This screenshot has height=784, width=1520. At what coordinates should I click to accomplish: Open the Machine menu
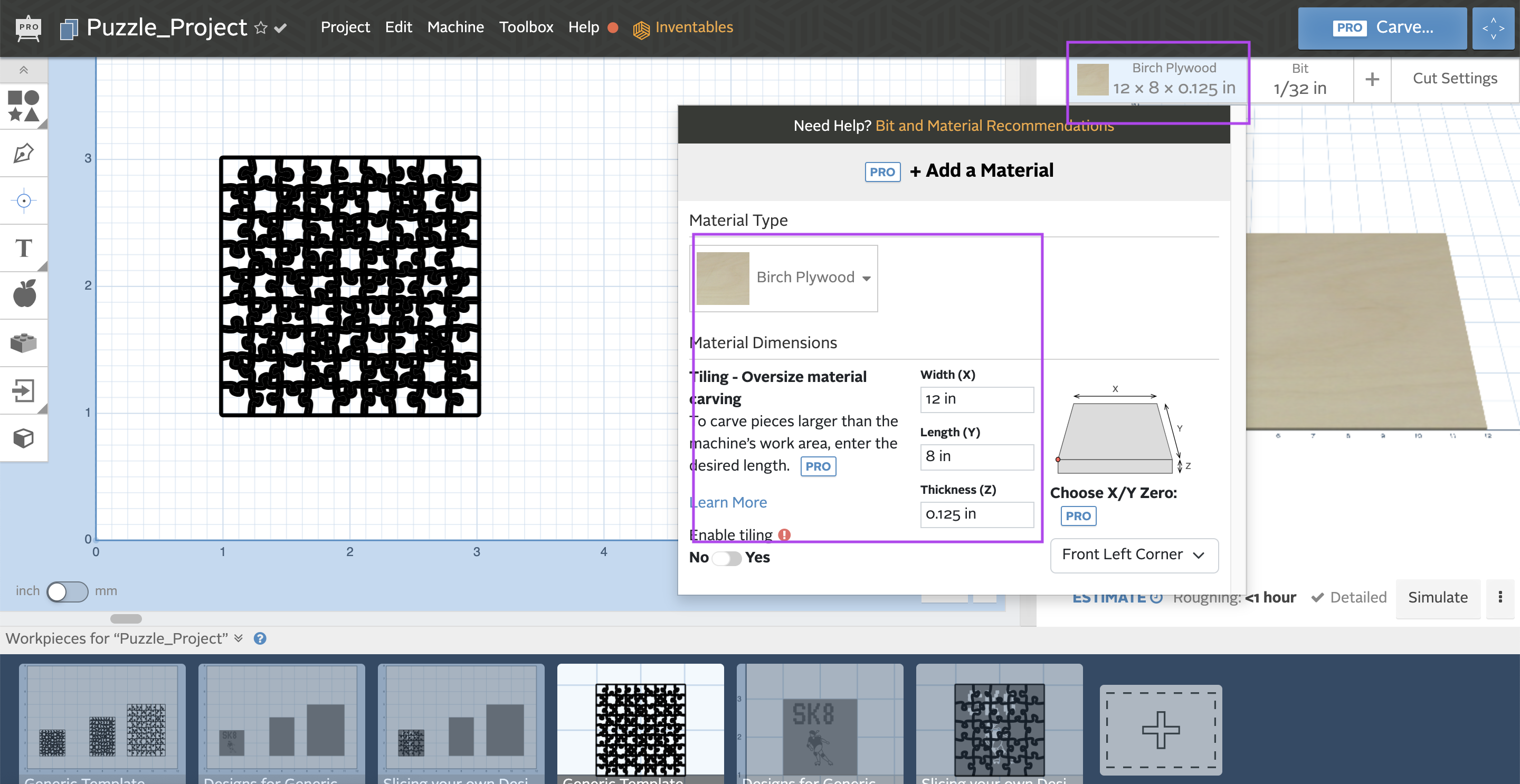[x=455, y=27]
